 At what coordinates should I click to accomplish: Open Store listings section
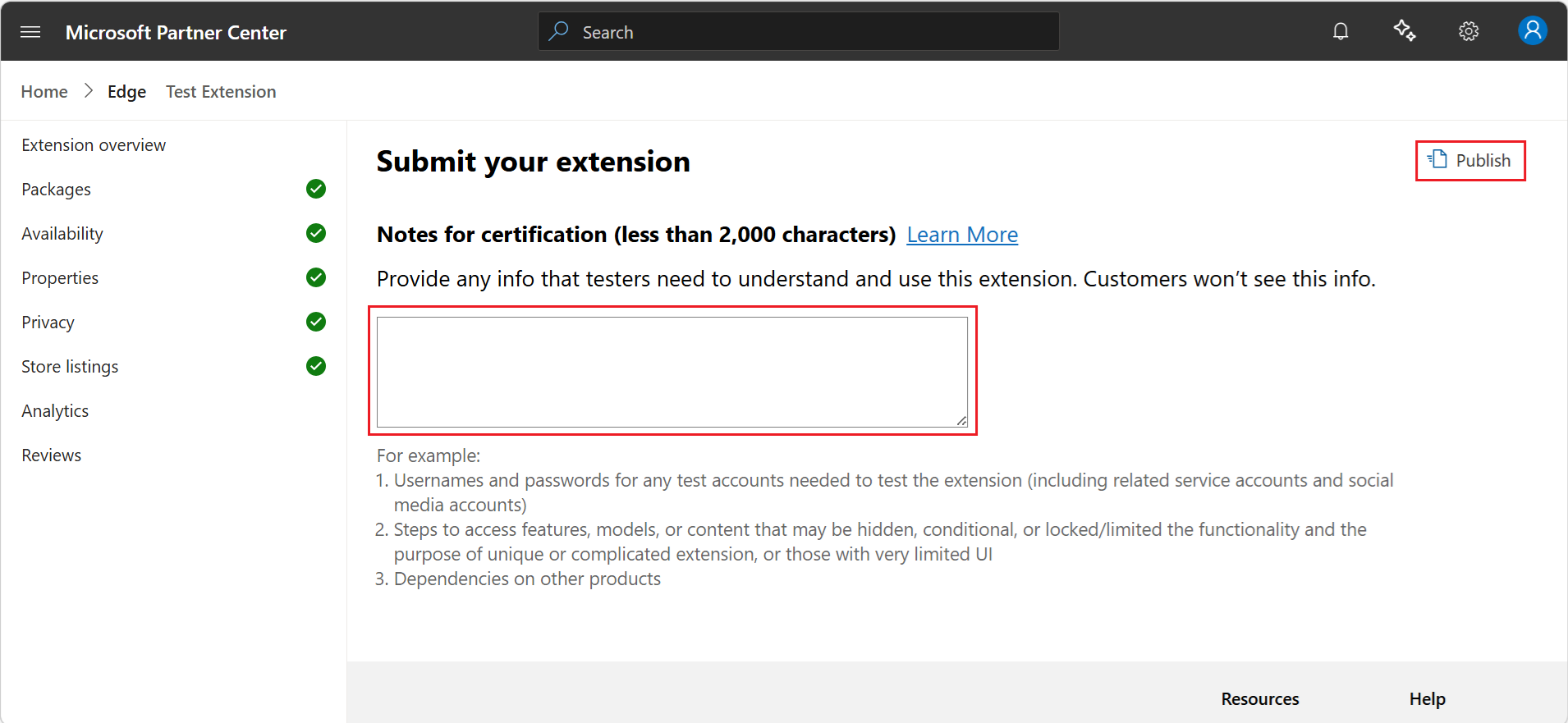click(70, 367)
